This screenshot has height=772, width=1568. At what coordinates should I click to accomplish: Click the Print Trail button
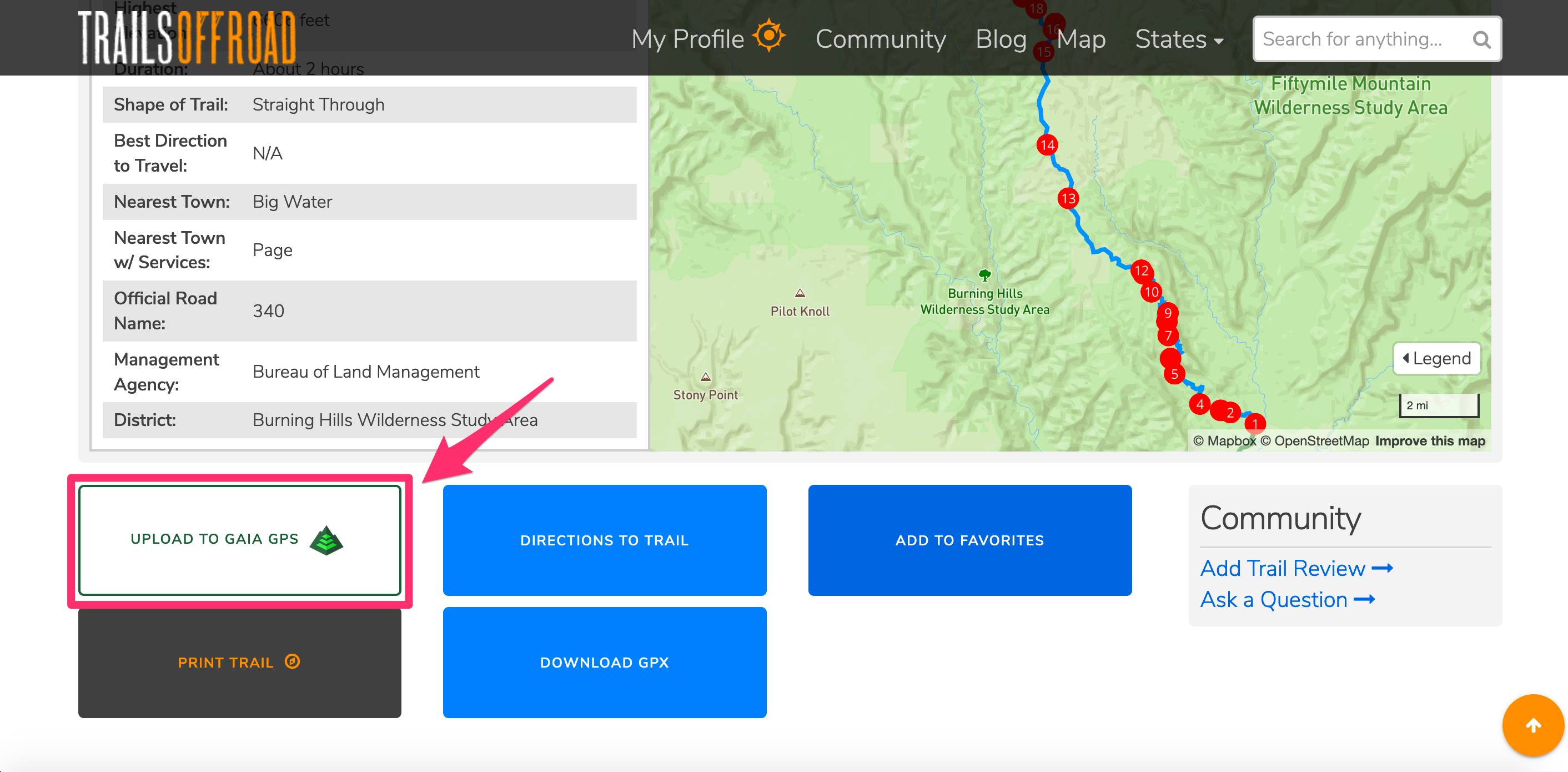point(240,663)
